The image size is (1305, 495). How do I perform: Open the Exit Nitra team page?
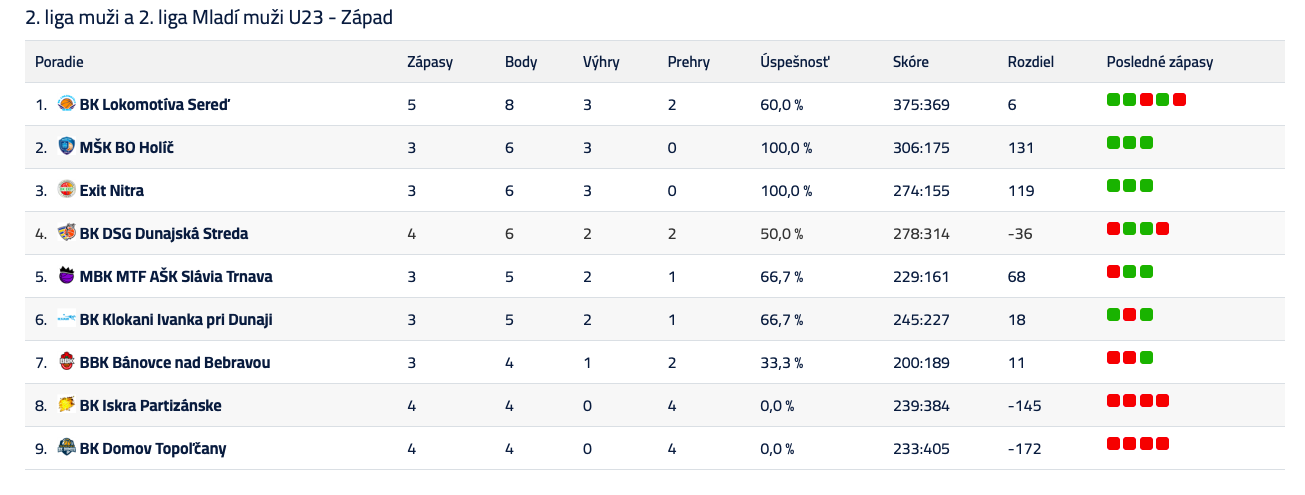tap(111, 190)
